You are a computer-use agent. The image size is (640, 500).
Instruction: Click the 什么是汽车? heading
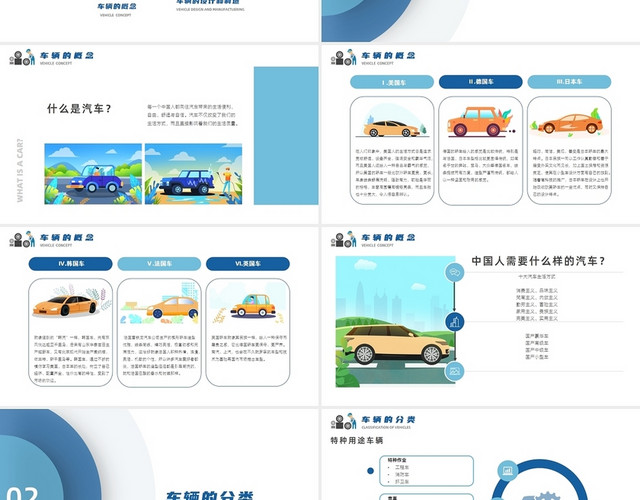79,109
